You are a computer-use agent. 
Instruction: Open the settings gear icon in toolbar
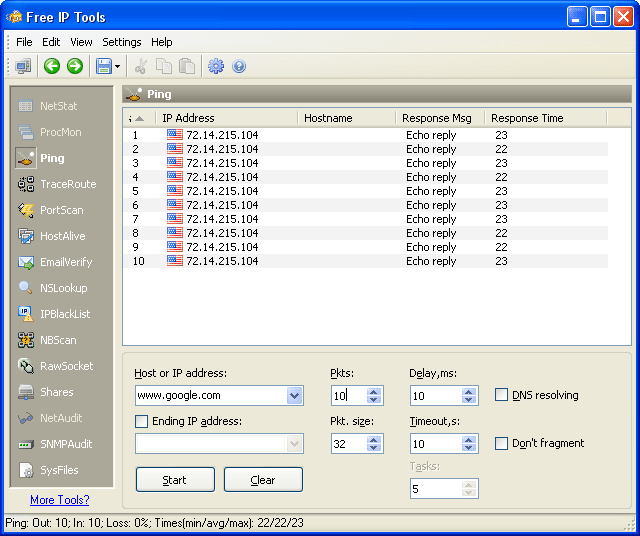pyautogui.click(x=215, y=66)
